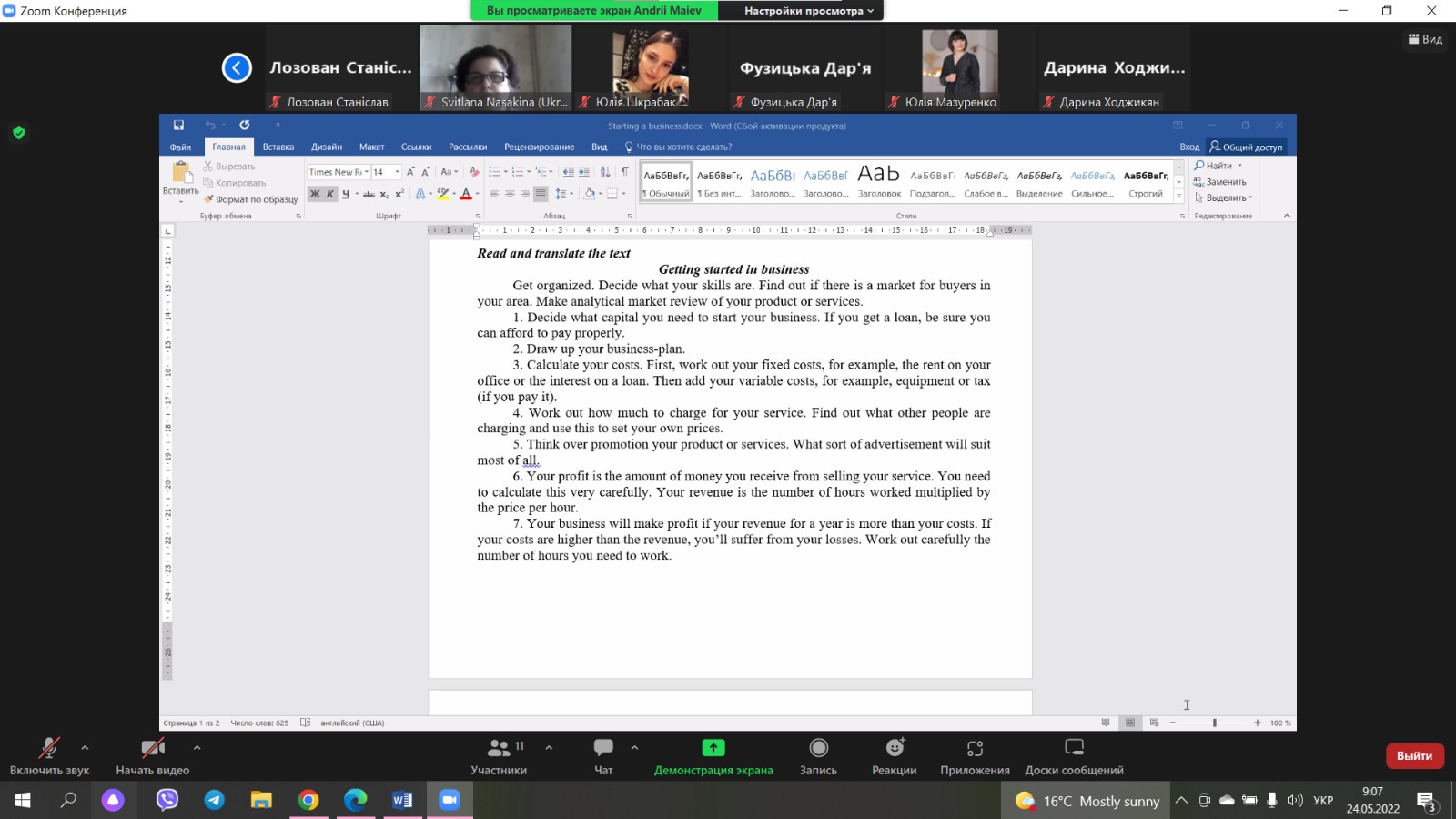Click the Svitlana Nasakina video thumbnail
Viewport: 1456px width, 819px height.
(x=496, y=67)
